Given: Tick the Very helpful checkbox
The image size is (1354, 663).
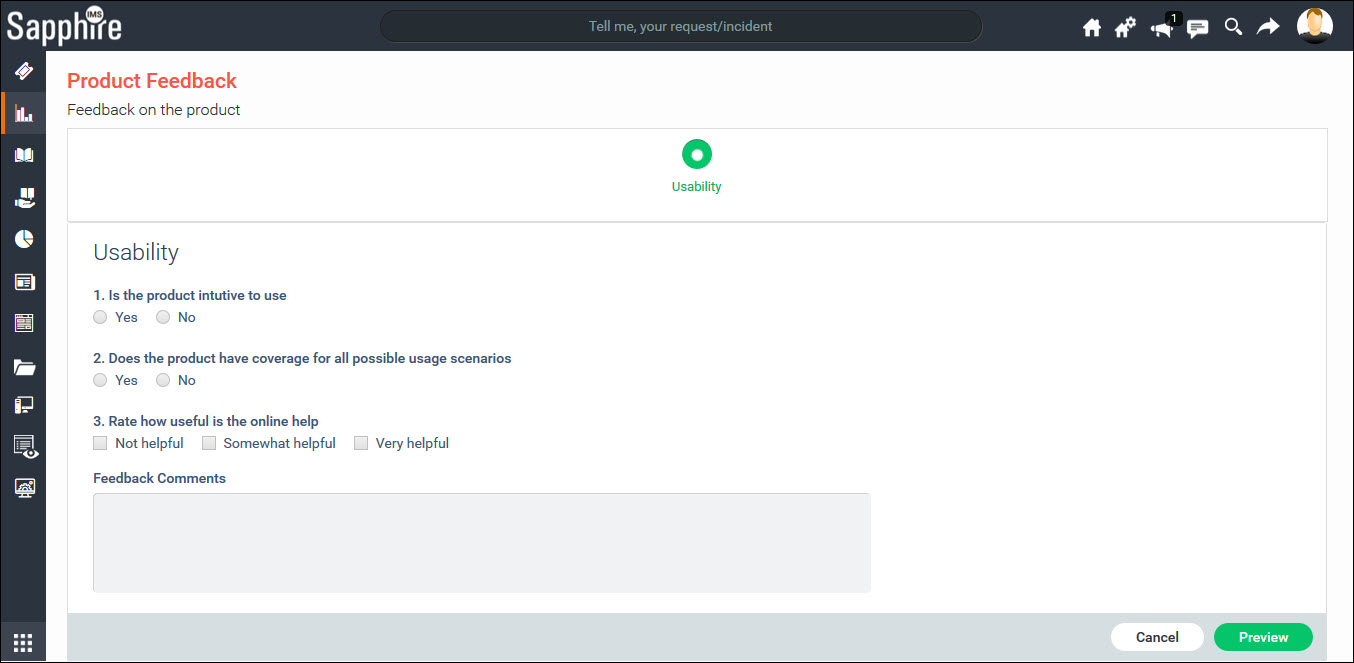Looking at the screenshot, I should [361, 443].
